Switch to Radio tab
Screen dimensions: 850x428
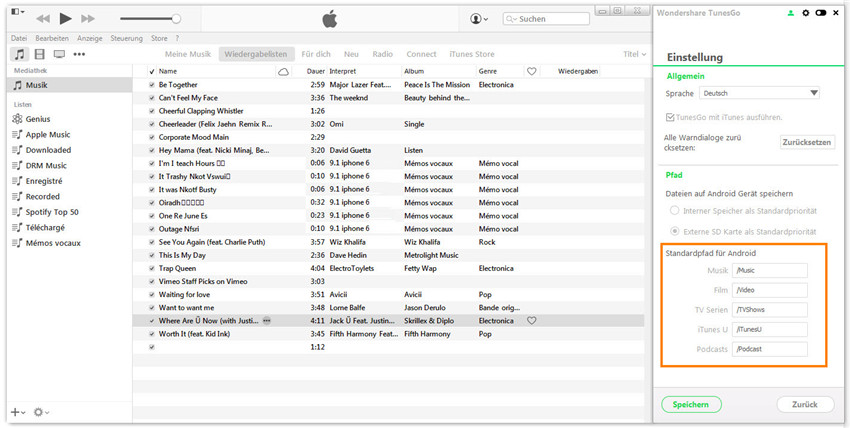click(383, 54)
